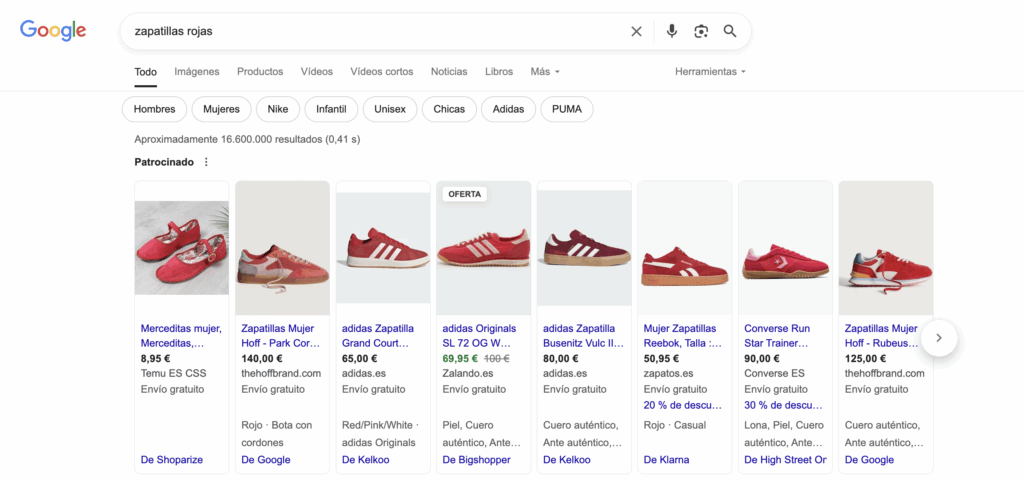
Task: Open Google Lens image search icon
Action: click(701, 31)
